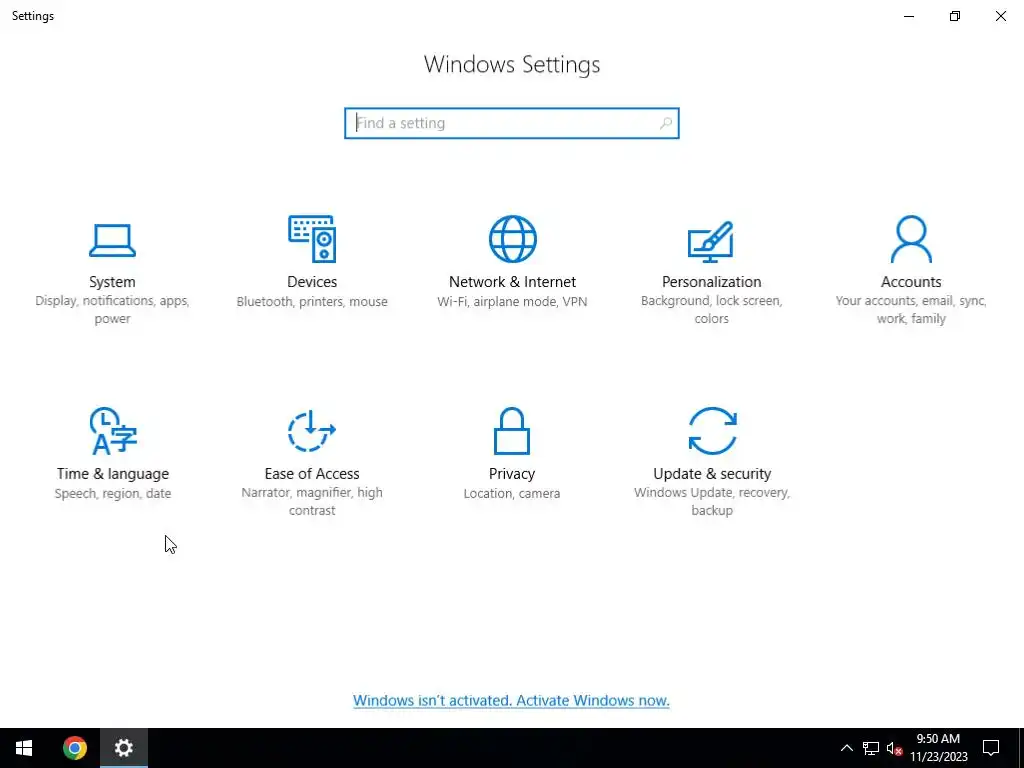Image resolution: width=1024 pixels, height=768 pixels.
Task: Click the Privacy label text
Action: point(512,473)
